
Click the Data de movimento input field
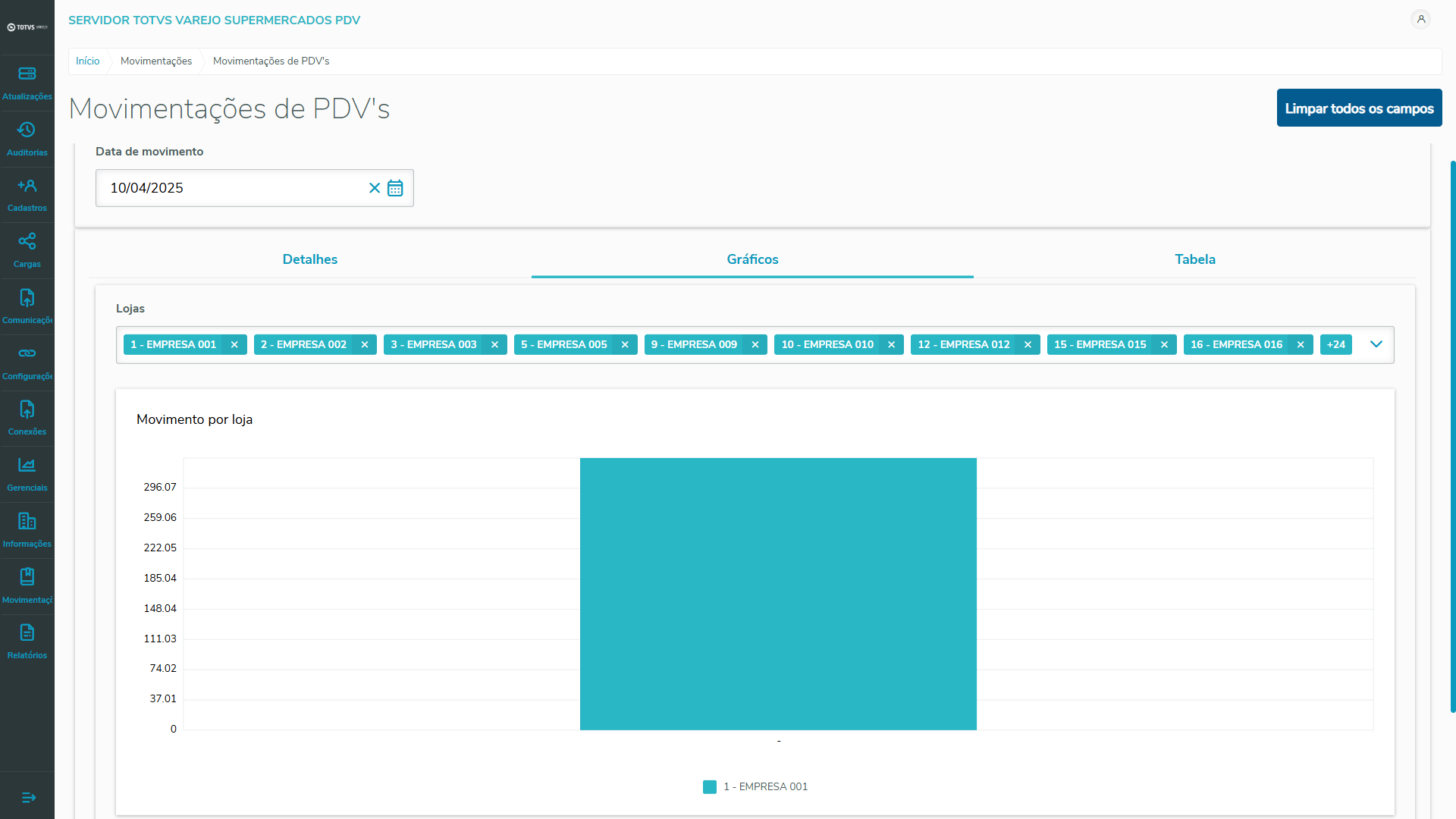click(227, 188)
